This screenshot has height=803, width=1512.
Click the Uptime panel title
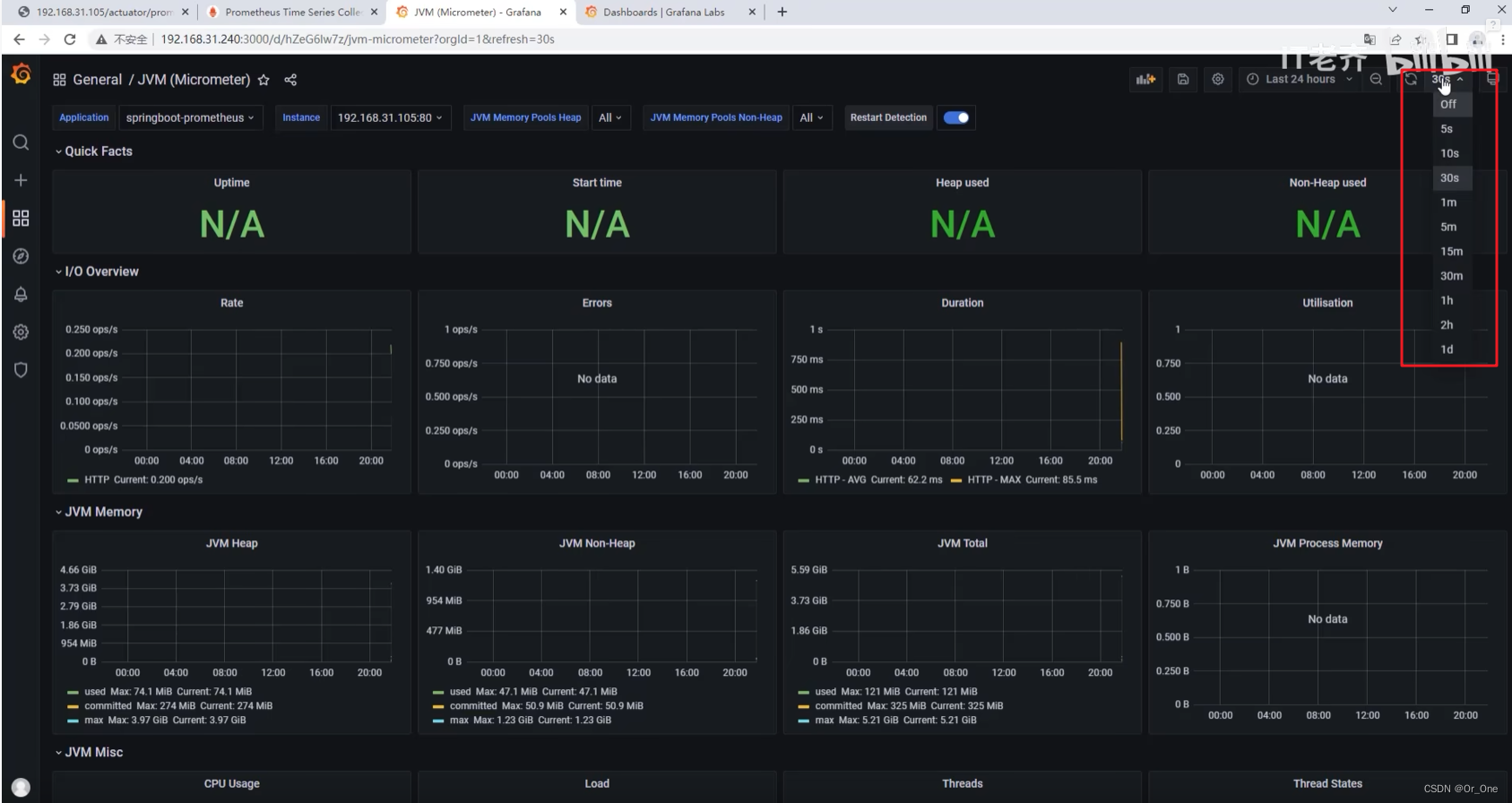click(x=231, y=183)
